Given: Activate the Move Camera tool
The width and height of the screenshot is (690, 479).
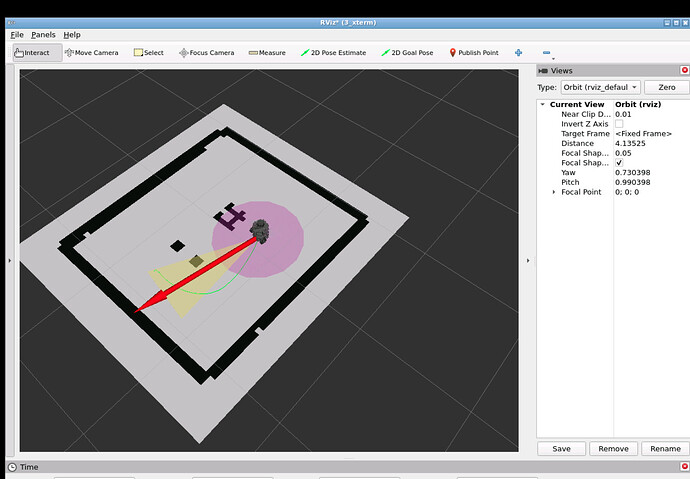Looking at the screenshot, I should click(93, 53).
